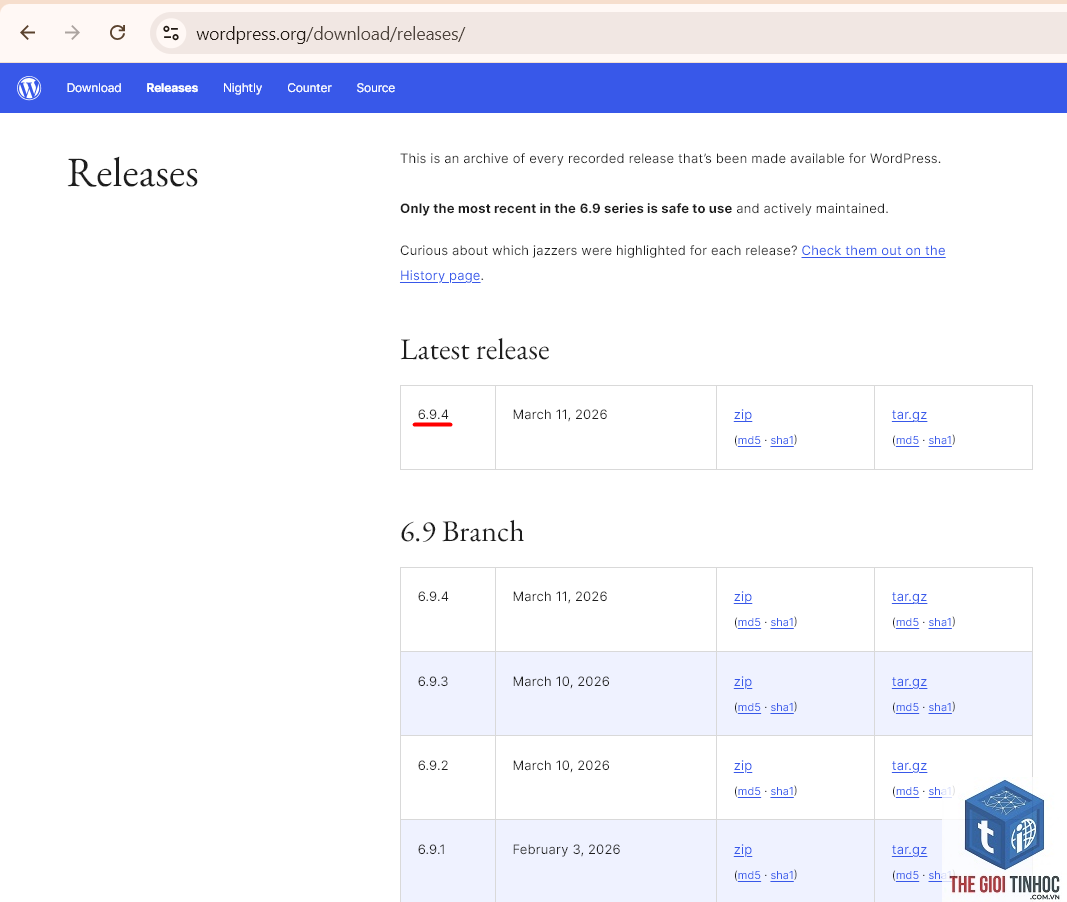Screen dimensions: 1067x902
Task: Open sha1 for tar.gz of 6.9.4 in 6.9 Branch
Action: (x=940, y=622)
